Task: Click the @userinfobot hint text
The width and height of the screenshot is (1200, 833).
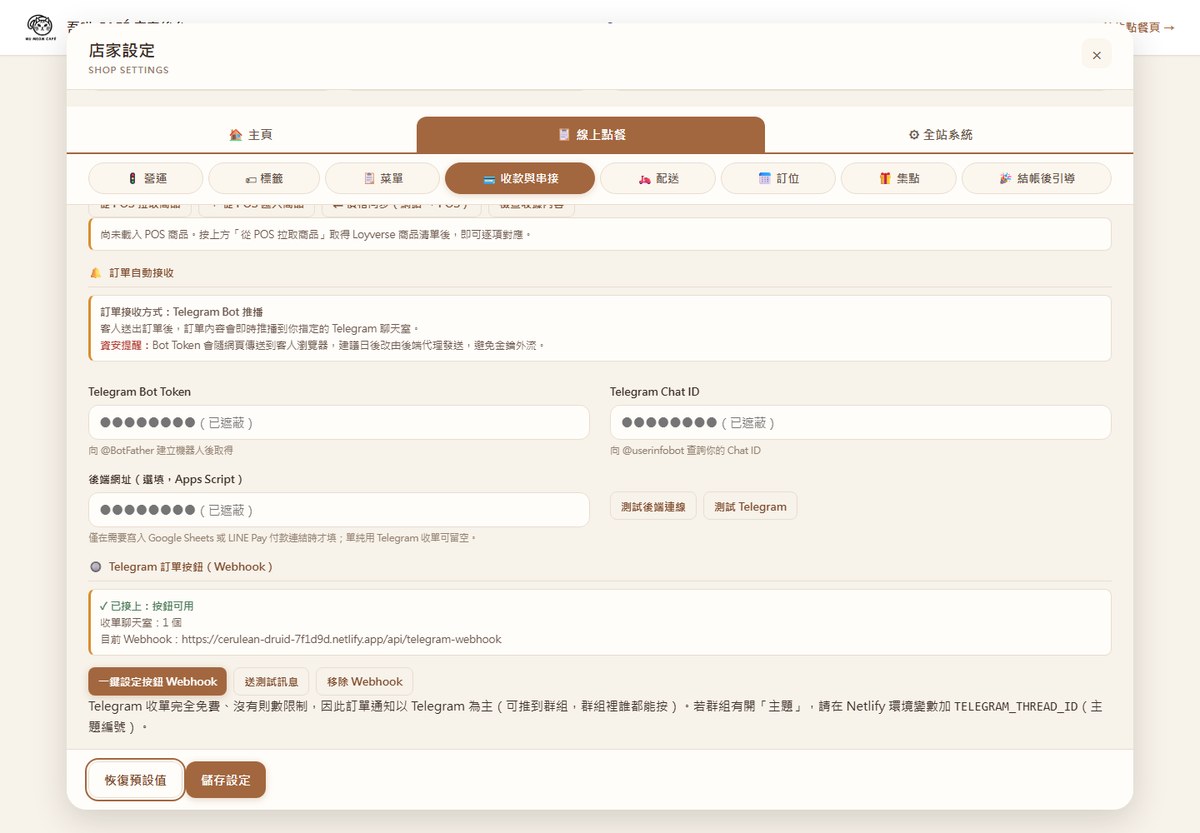Action: pos(686,451)
